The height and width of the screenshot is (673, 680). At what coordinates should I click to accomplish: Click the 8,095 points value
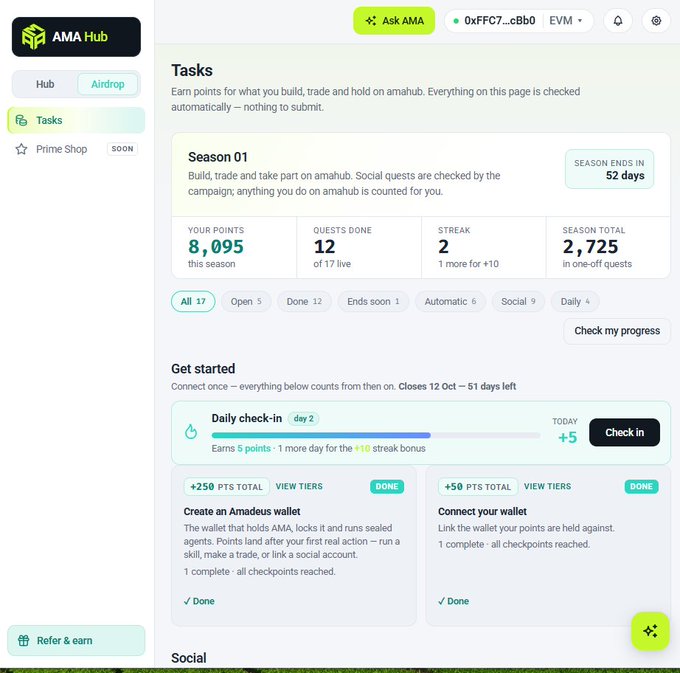[216, 247]
